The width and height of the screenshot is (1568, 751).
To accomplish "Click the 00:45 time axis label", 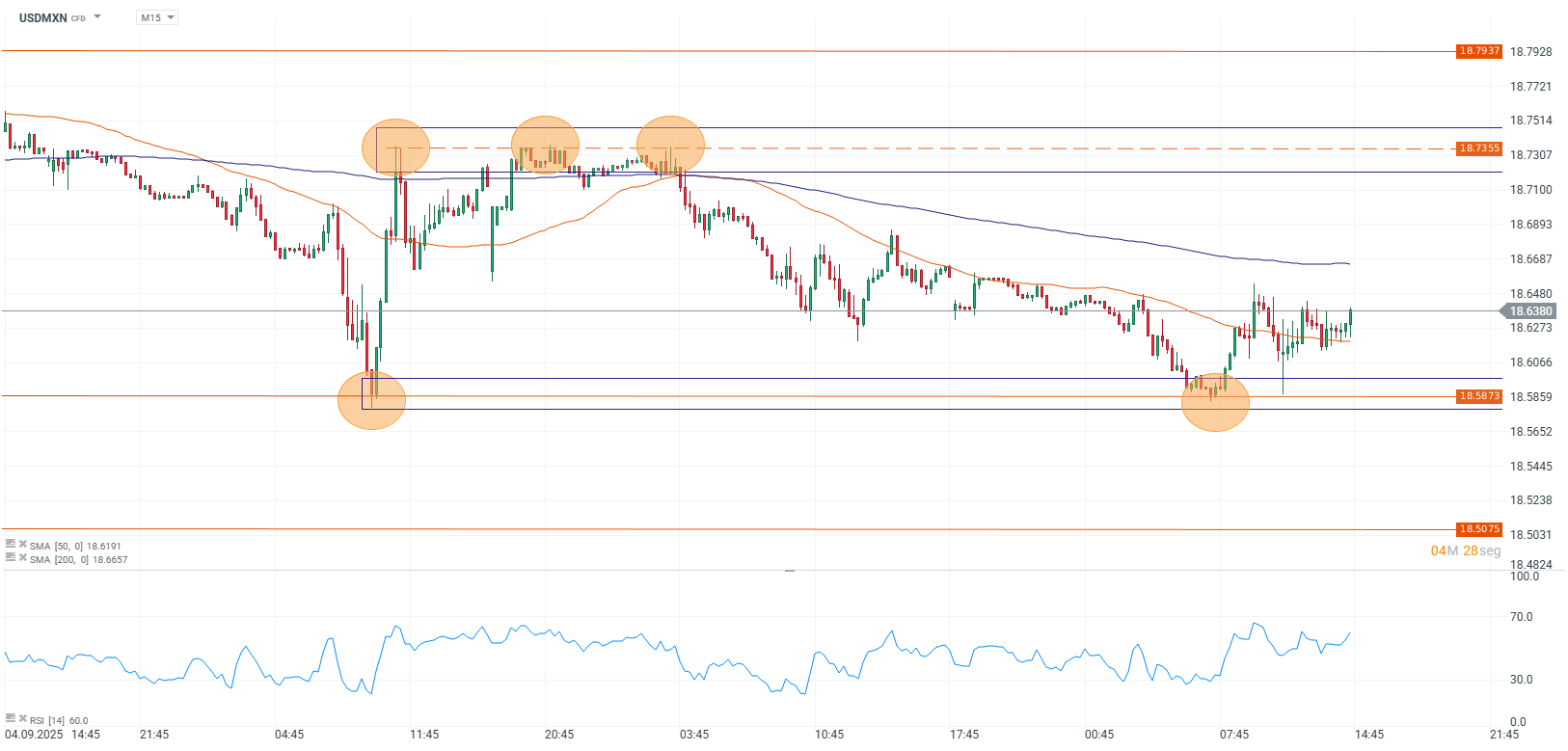I will tap(1099, 735).
